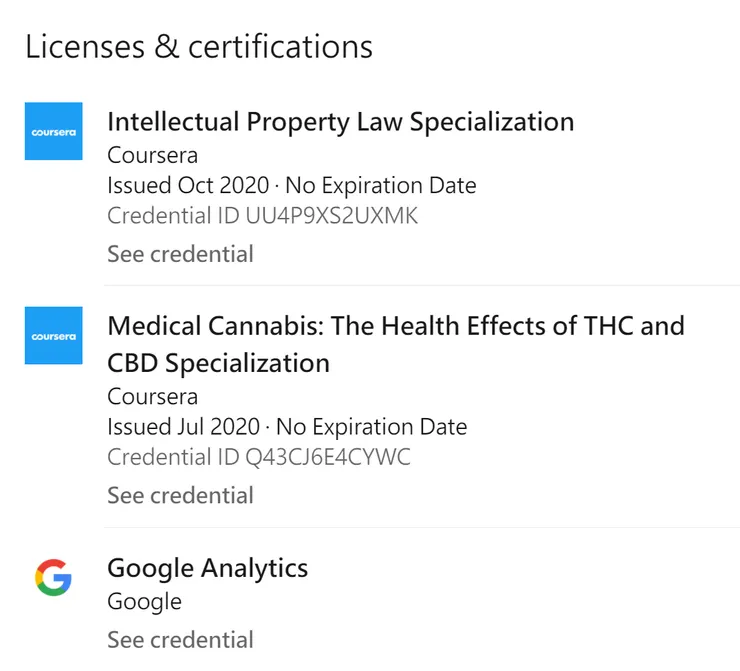Open See credential for Intellectual Property Law
This screenshot has height=671, width=740.
[x=180, y=254]
